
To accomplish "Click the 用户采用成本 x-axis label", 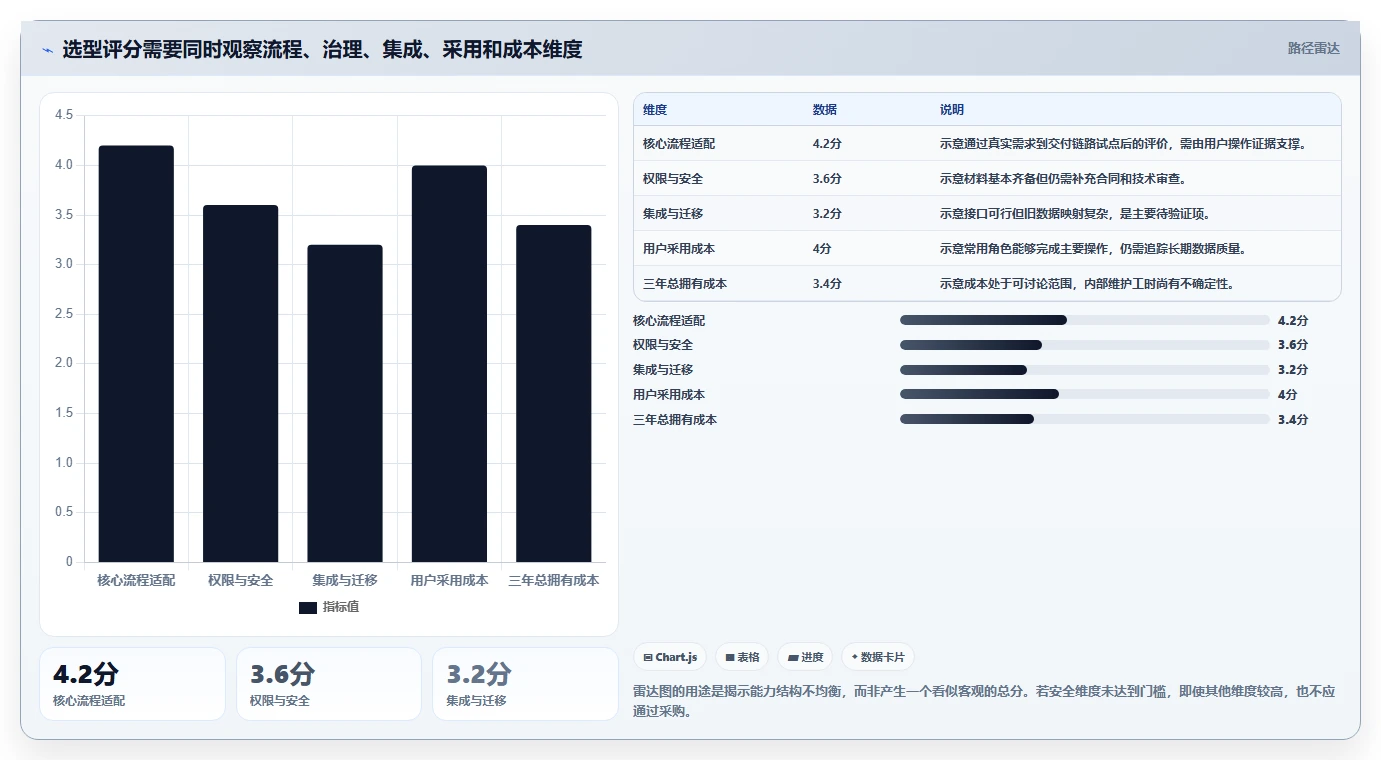I will point(449,580).
